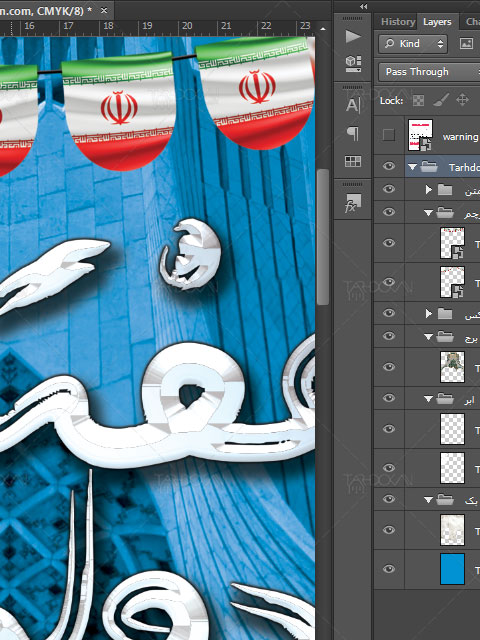
Task: Hide the برج tower group
Action: pos(389,336)
